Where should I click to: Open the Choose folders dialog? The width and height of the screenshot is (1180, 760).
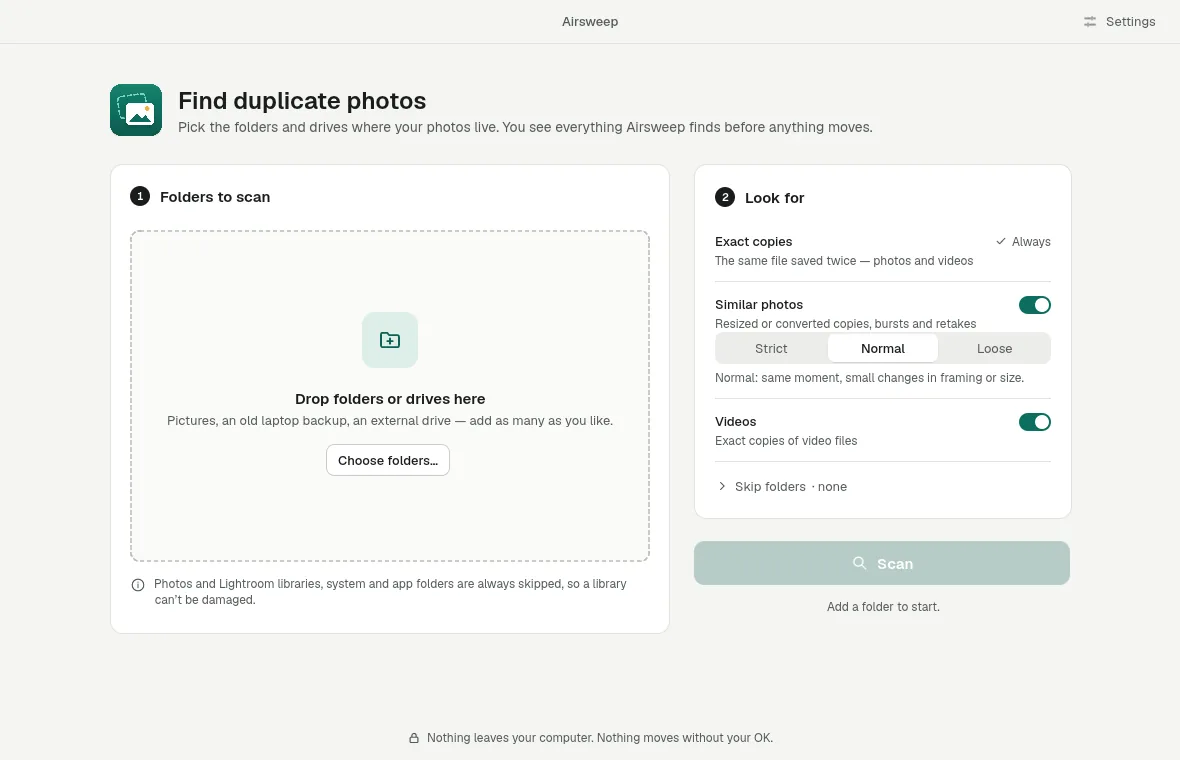pyautogui.click(x=388, y=461)
